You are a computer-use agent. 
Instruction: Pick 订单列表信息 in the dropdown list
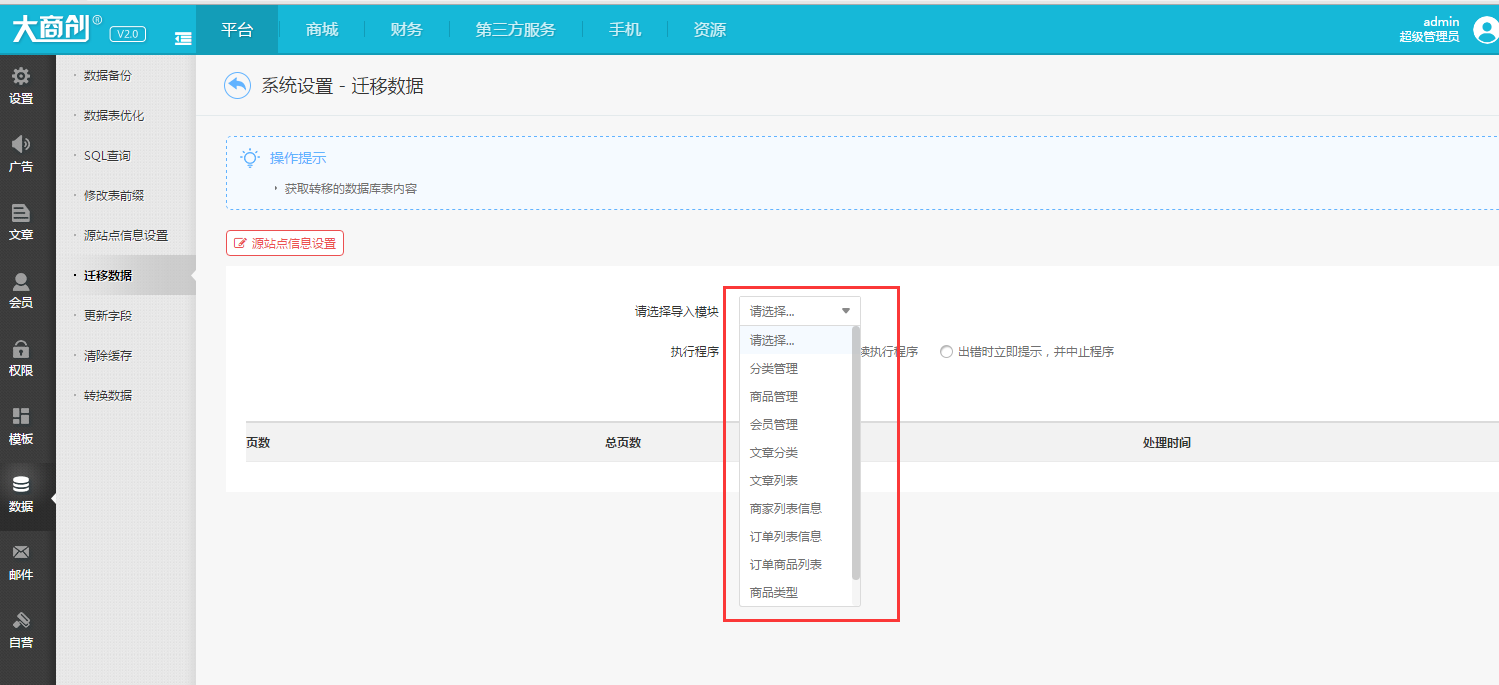click(786, 537)
